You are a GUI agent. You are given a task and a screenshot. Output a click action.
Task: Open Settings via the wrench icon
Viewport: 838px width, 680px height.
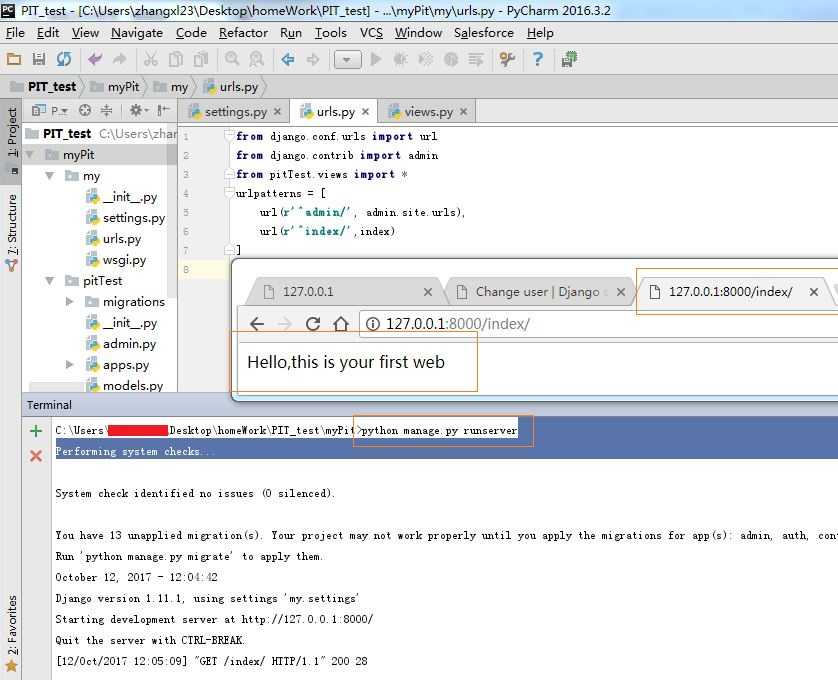507,59
